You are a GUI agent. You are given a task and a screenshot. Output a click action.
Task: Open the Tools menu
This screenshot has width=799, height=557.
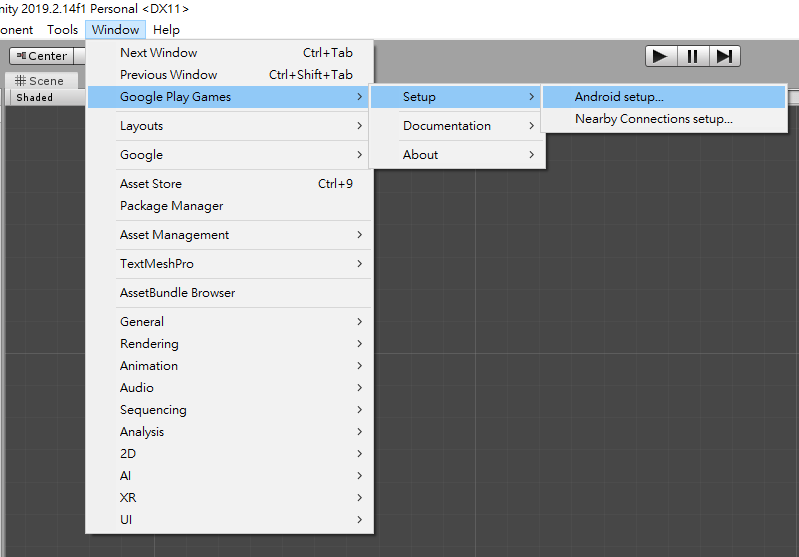pos(62,30)
